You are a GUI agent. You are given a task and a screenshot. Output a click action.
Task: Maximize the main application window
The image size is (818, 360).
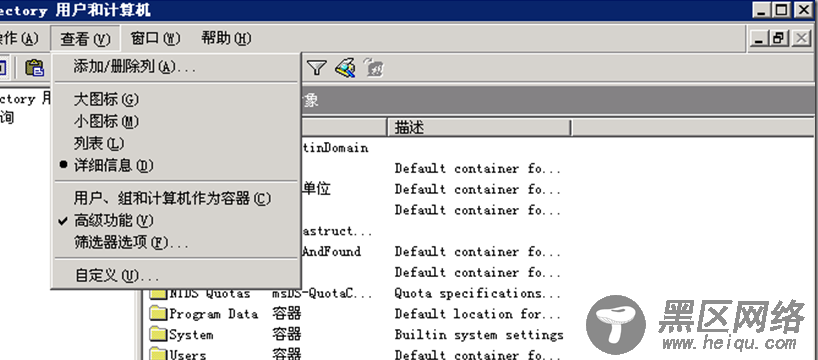[x=781, y=9]
